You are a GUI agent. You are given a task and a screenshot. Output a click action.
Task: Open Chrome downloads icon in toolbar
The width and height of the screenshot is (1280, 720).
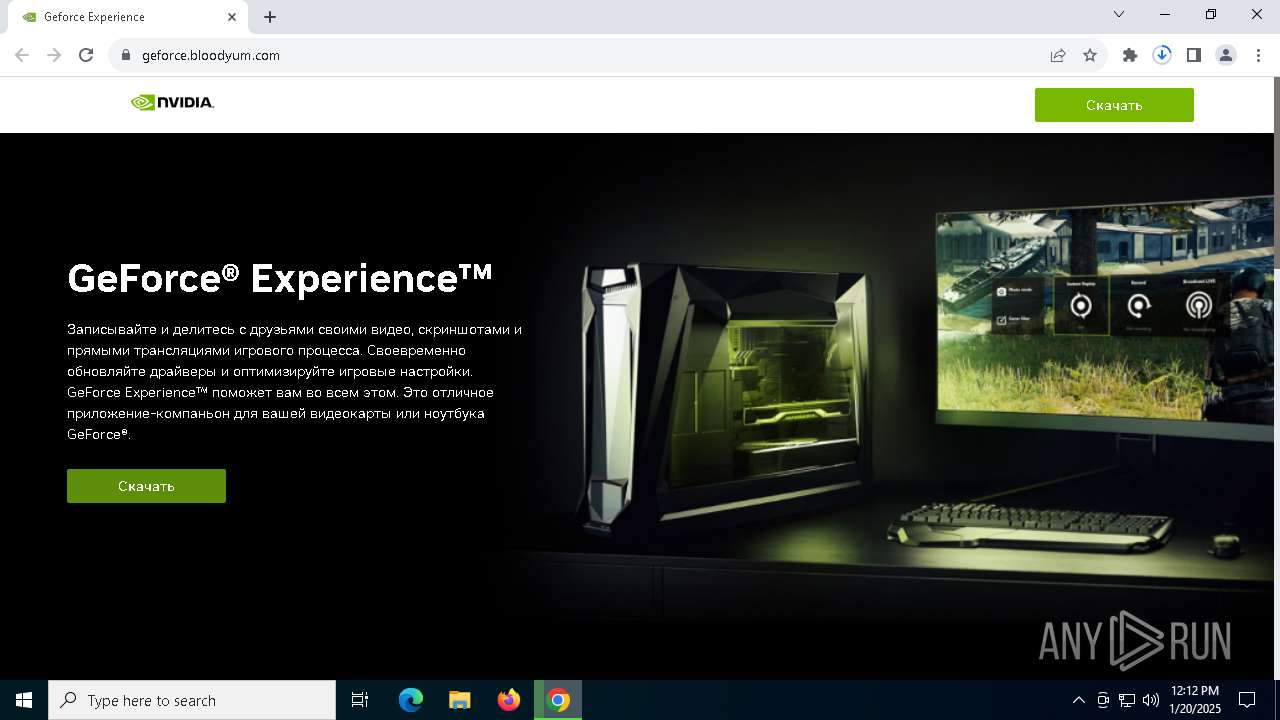click(1162, 56)
